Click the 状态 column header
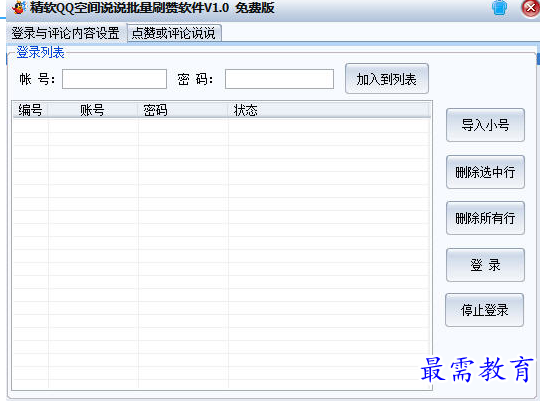The height and width of the screenshot is (401, 542). 329,110
